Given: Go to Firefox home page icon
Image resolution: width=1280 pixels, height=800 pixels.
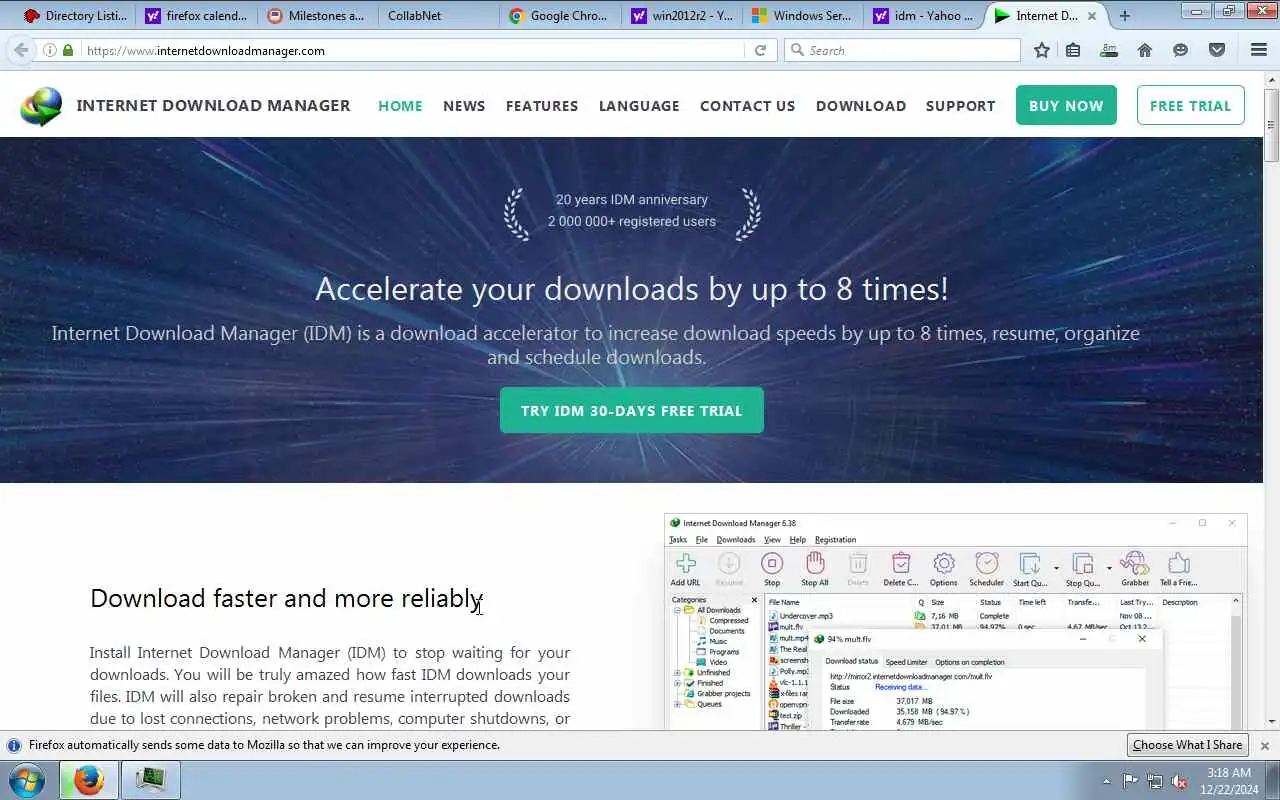Looking at the screenshot, I should click(1145, 50).
